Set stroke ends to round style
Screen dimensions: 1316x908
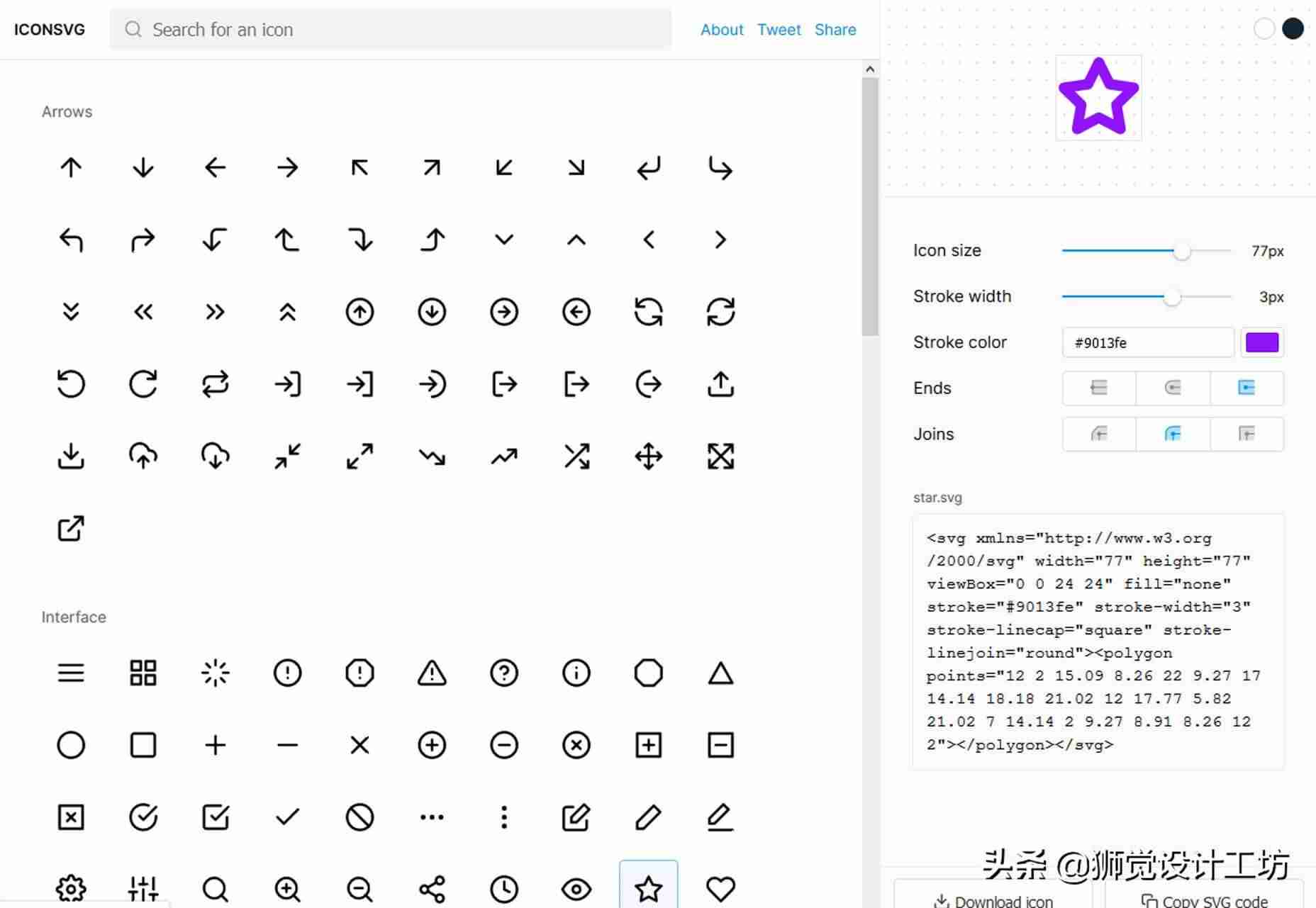(1173, 388)
